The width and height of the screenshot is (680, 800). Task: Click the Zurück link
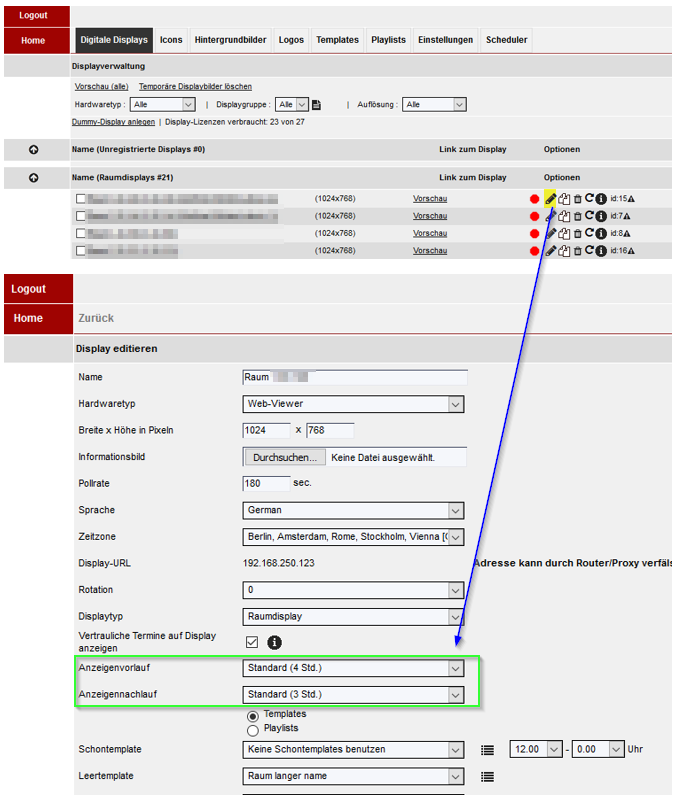coord(96,318)
